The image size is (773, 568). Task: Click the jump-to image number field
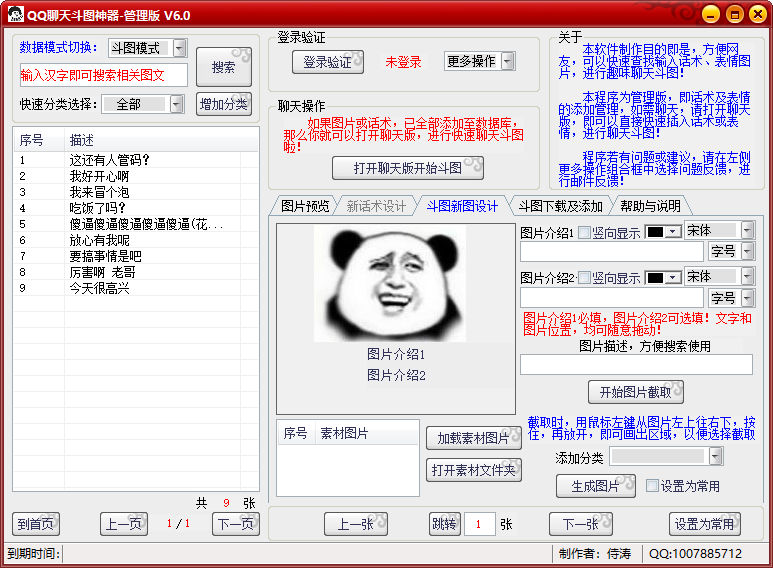pos(479,524)
